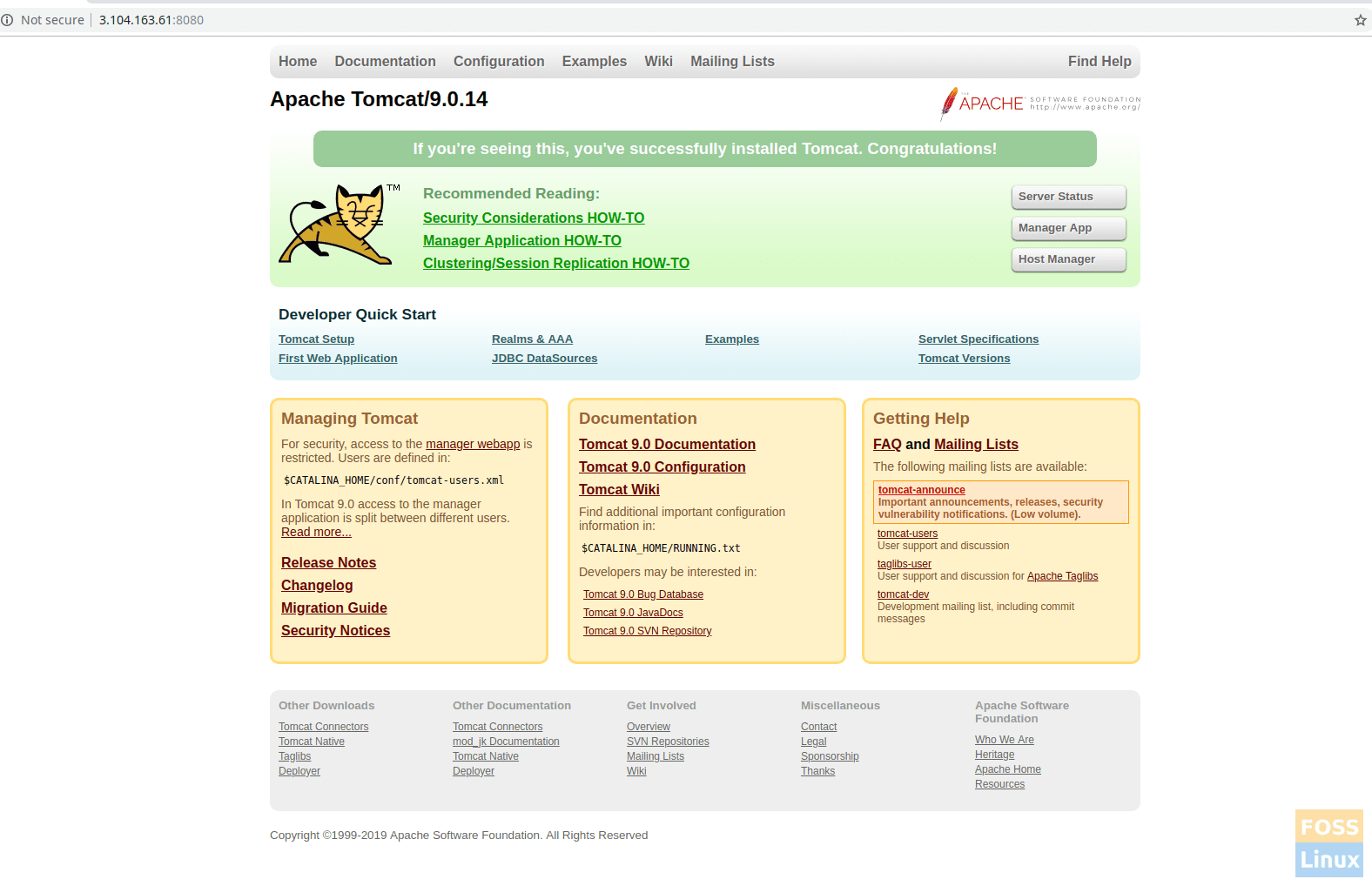This screenshot has width=1372, height=886.
Task: Read Security Considerations HOW-TO
Action: click(534, 218)
